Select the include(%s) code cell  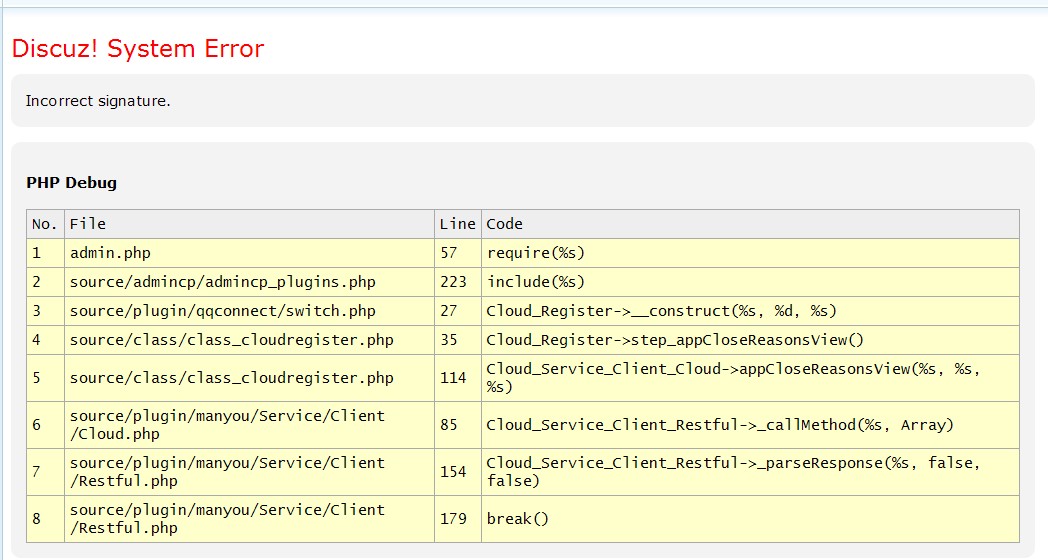pyautogui.click(x=536, y=282)
